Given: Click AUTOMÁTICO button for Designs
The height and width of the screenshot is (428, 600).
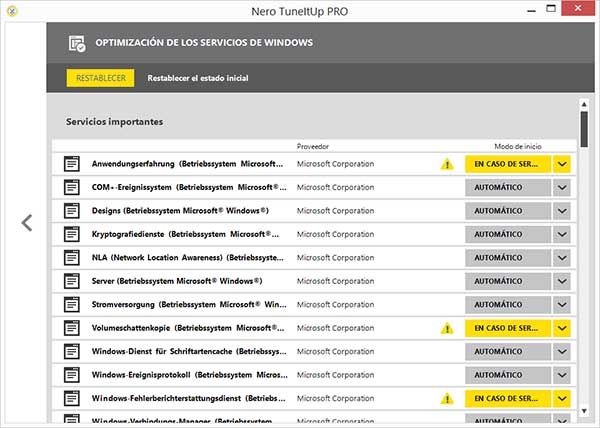Looking at the screenshot, I should 508,211.
